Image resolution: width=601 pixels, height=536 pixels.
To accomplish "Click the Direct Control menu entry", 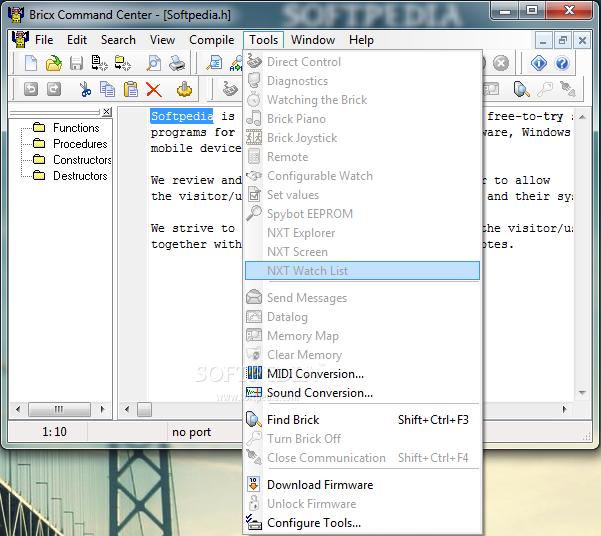I will click(362, 62).
